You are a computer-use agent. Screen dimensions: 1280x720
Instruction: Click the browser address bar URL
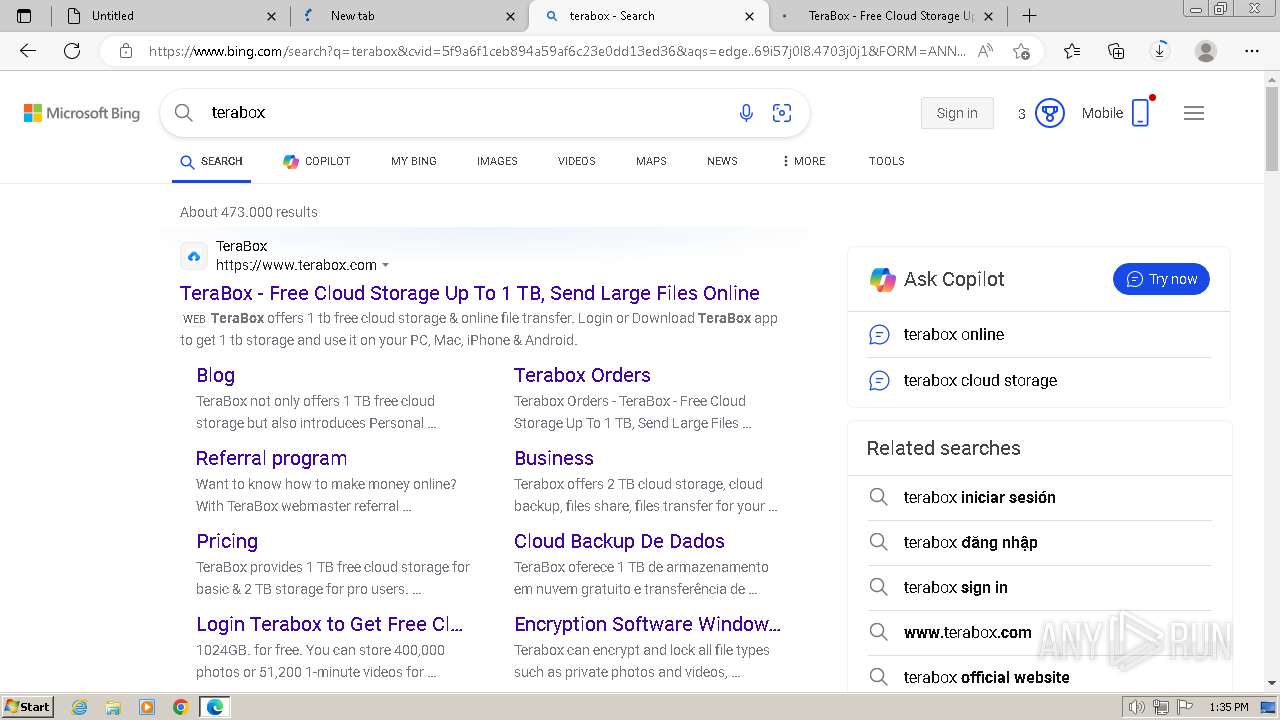pyautogui.click(x=557, y=51)
